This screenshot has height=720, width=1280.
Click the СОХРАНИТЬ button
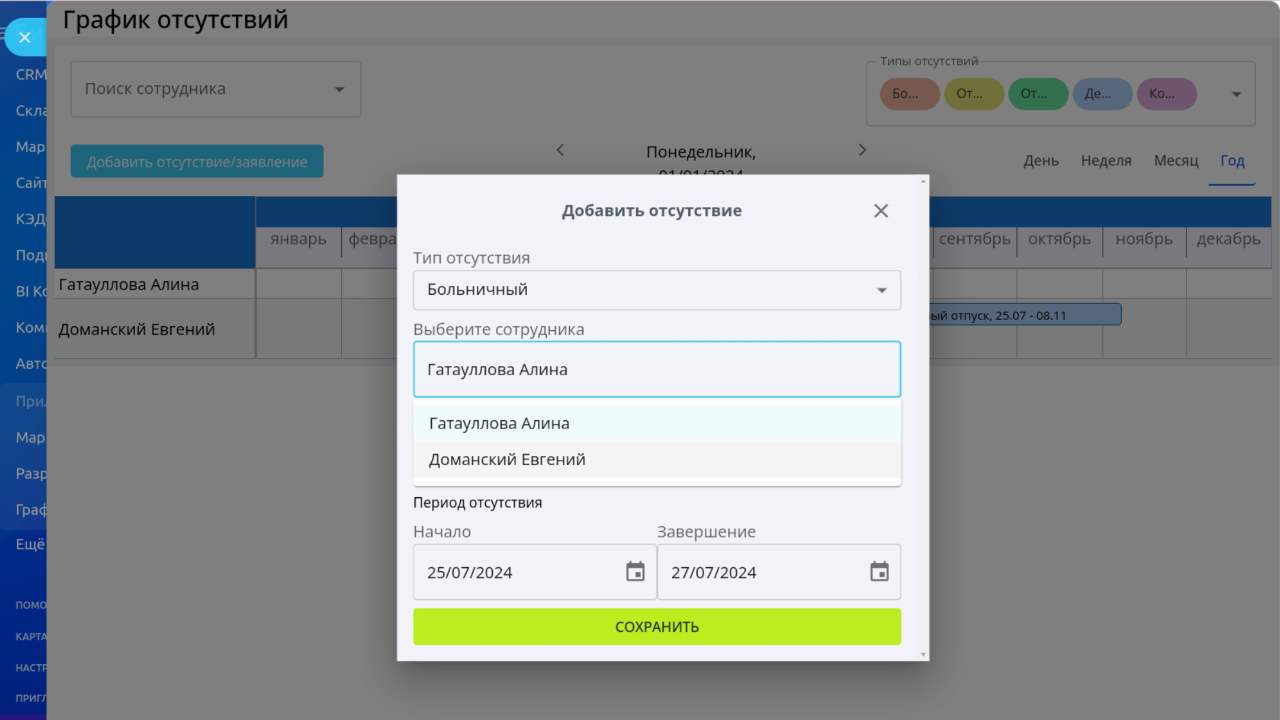(657, 627)
